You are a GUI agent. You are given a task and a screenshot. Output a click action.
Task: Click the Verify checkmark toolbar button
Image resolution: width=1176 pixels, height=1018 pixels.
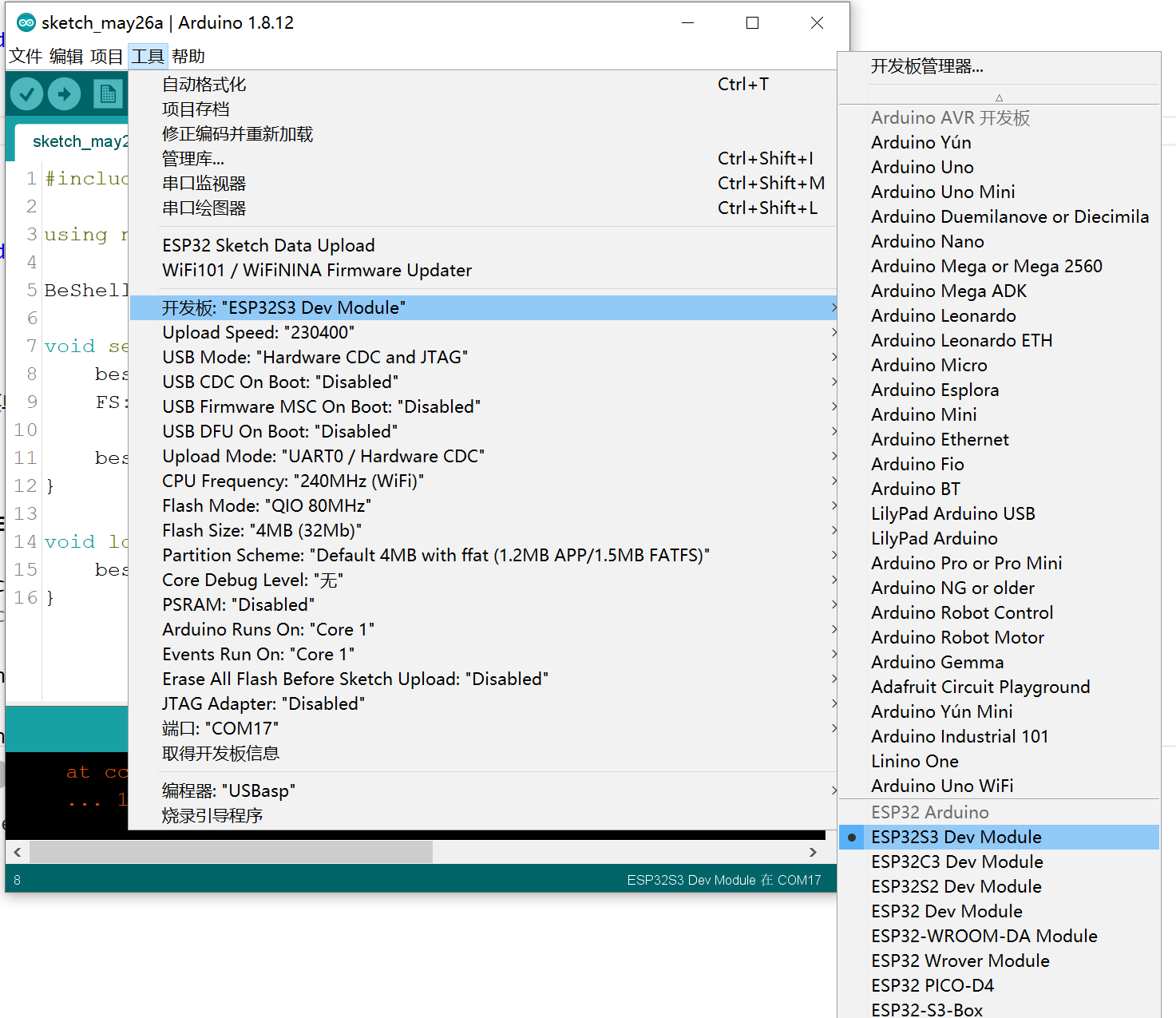[x=26, y=94]
